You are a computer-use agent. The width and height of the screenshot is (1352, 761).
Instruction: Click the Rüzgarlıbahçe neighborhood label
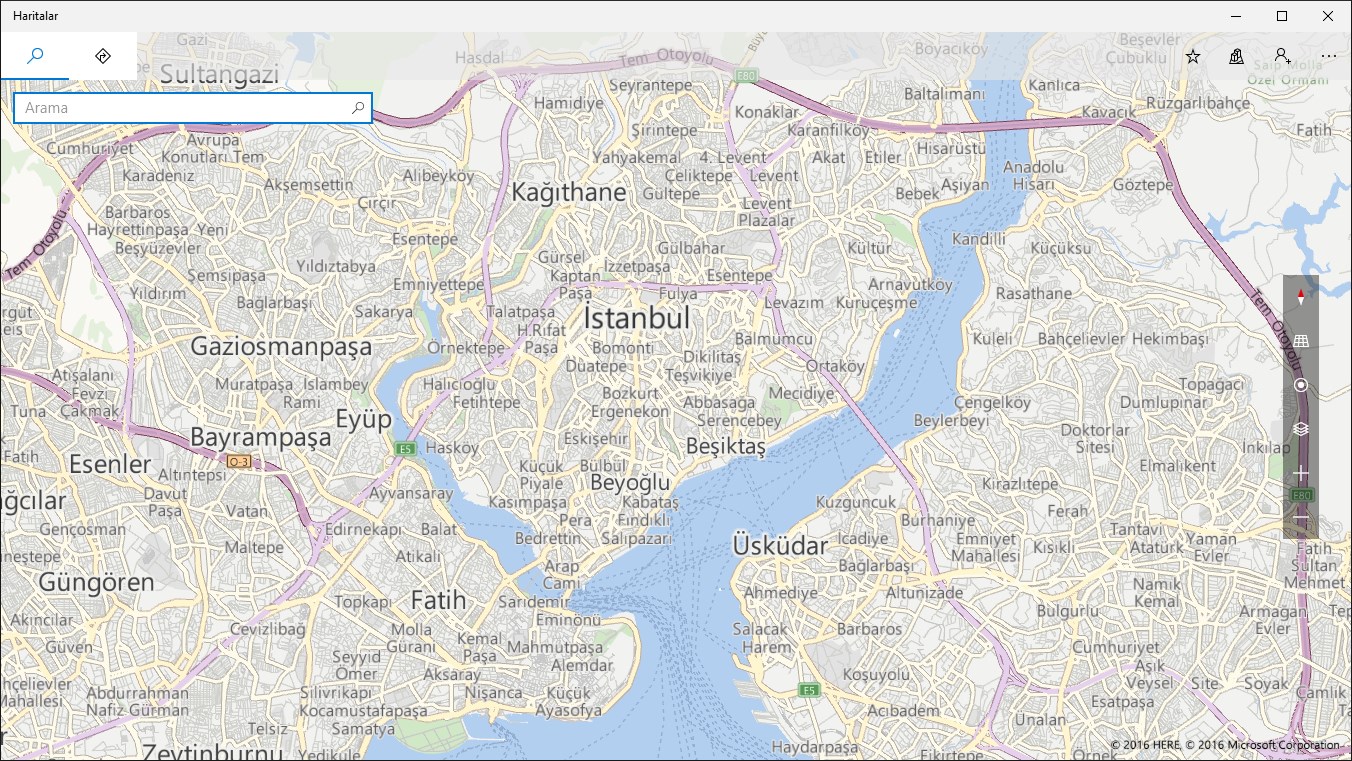1198,103
